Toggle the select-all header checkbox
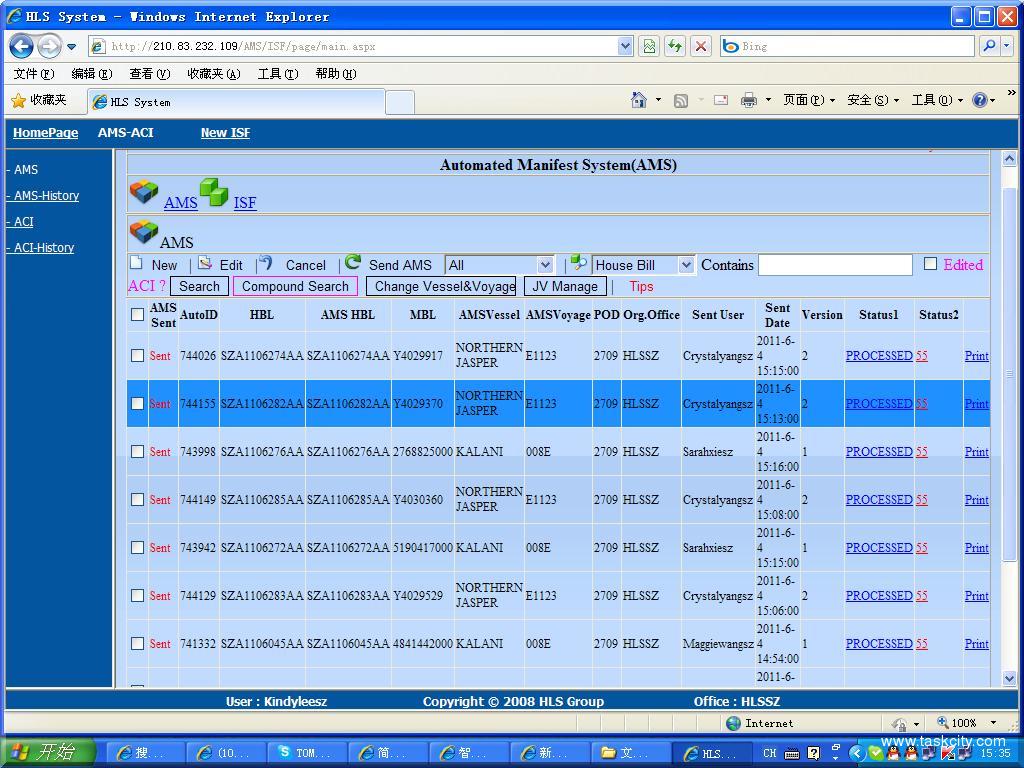This screenshot has height=768, width=1024. pos(137,315)
